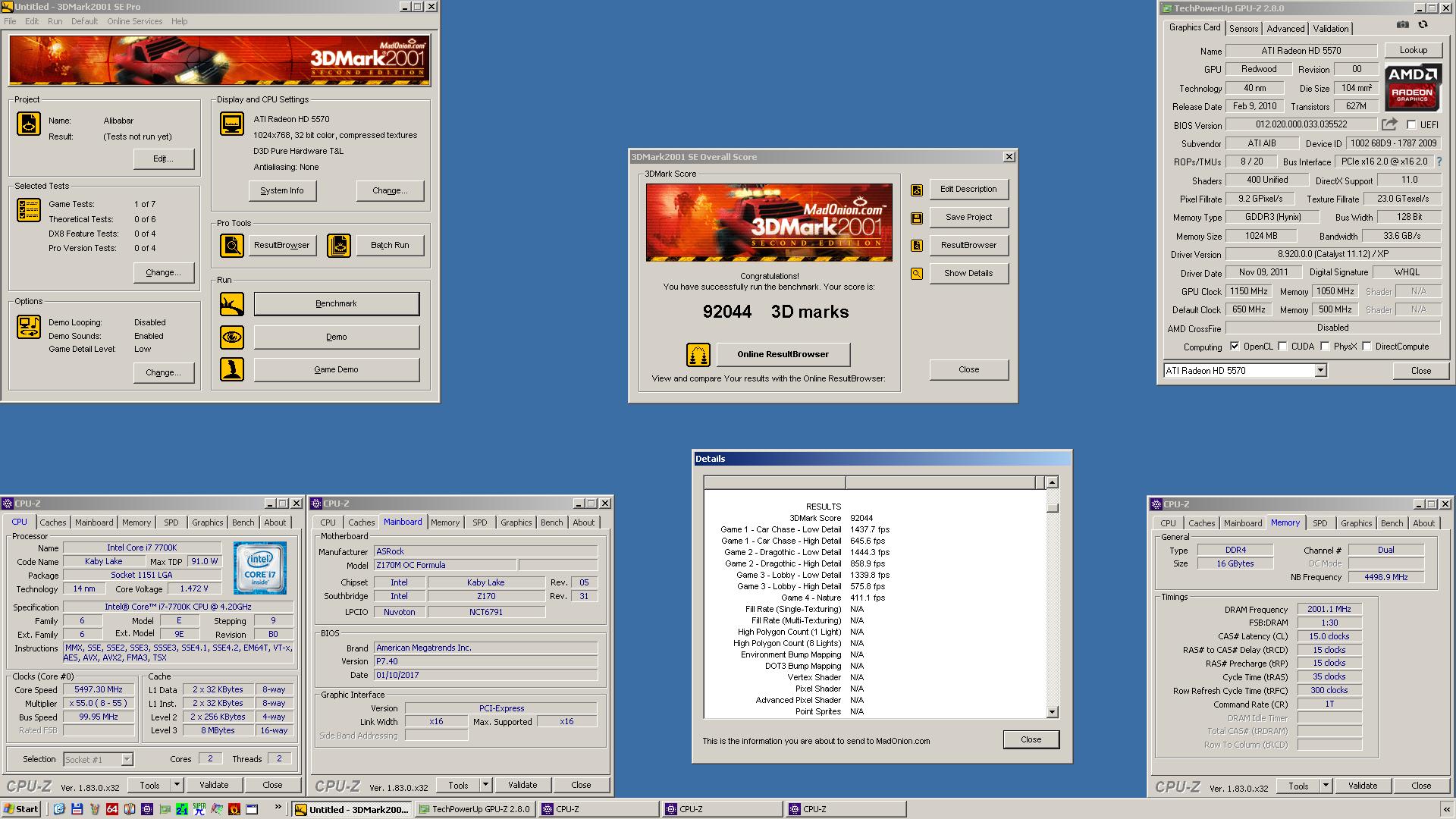Open Tools dropdown arrow in CPU-Z Mainboard window
1456x819 pixels.
pos(485,785)
